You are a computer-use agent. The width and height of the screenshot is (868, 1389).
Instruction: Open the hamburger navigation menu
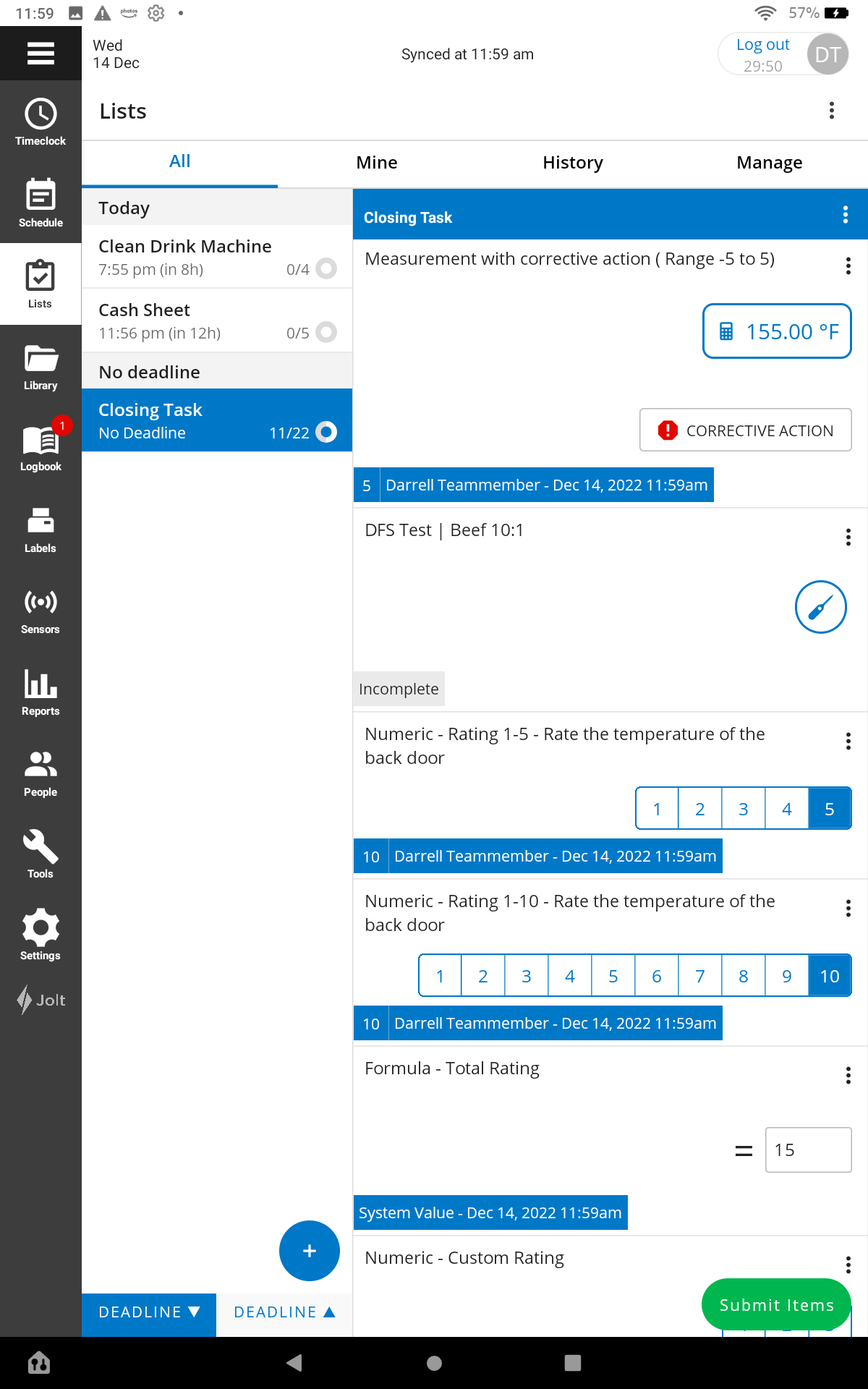pos(41,54)
